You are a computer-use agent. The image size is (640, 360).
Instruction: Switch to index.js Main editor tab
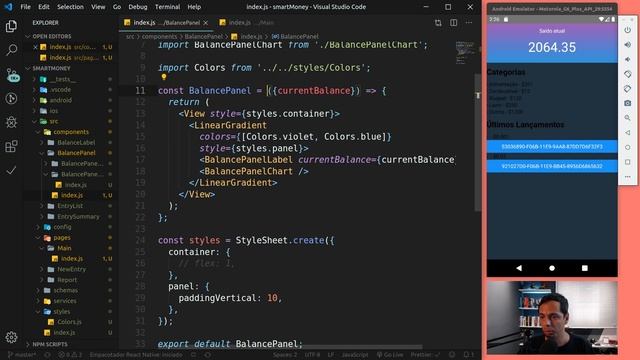click(x=248, y=23)
